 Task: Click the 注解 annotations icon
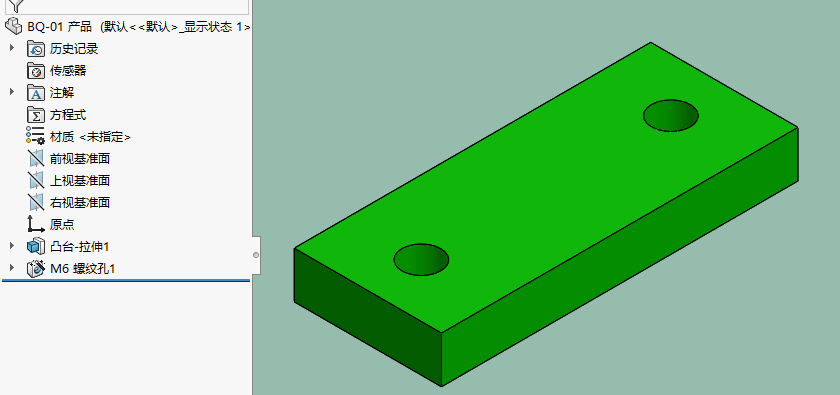tap(36, 93)
